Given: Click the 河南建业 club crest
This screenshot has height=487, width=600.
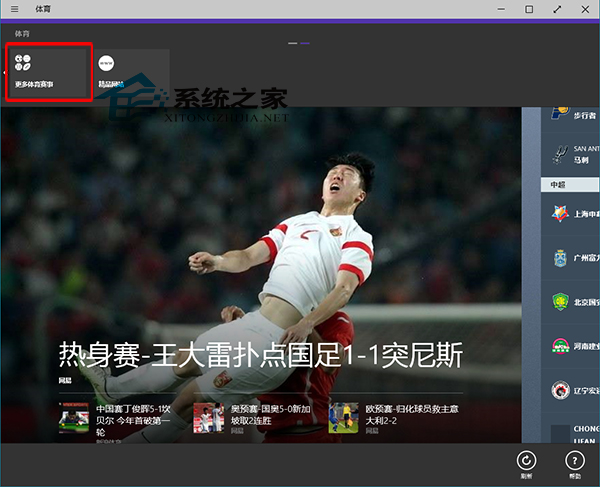Looking at the screenshot, I should (560, 346).
